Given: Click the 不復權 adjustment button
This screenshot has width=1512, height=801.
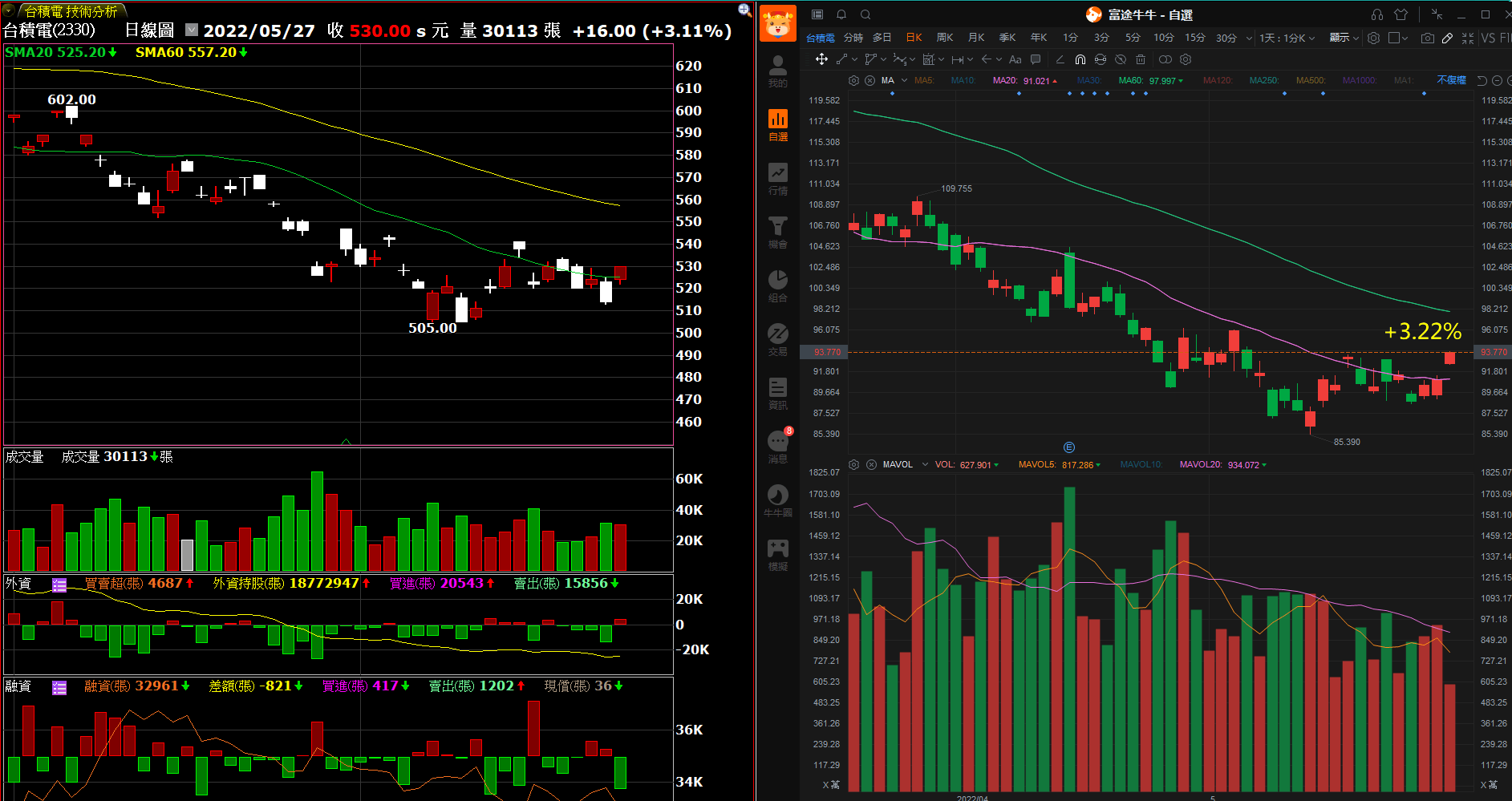Looking at the screenshot, I should click(1451, 80).
